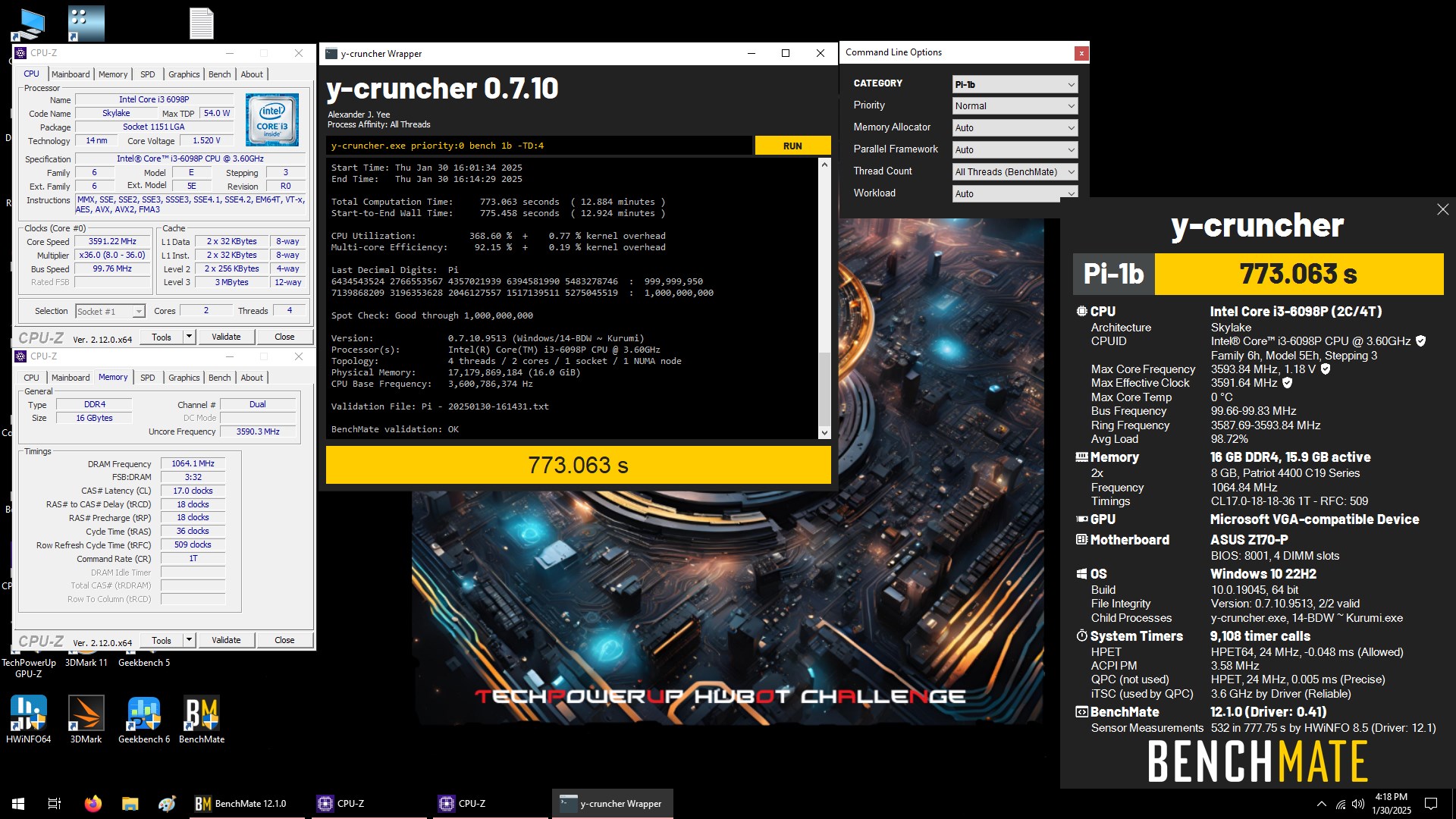Click Close button in upper CPU-Z window
The image size is (1456, 819).
click(x=284, y=337)
